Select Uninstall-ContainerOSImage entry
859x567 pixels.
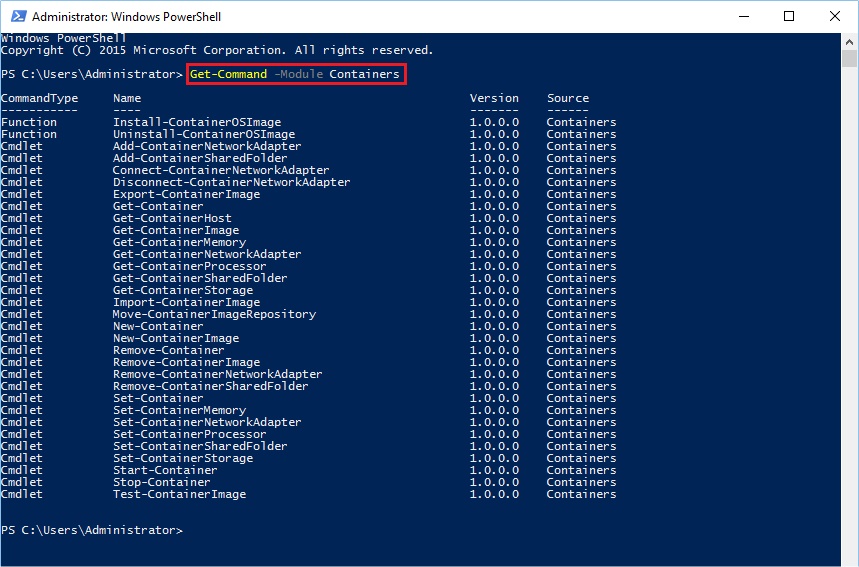[x=204, y=134]
